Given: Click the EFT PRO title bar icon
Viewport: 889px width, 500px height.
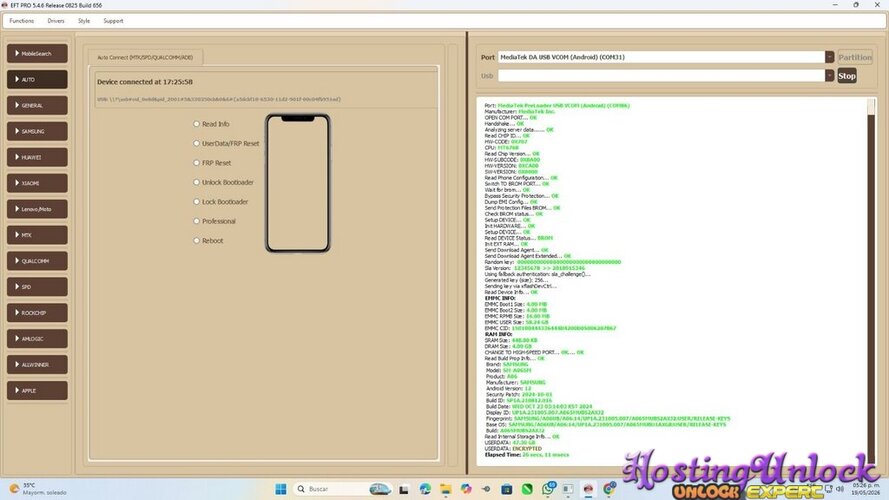Looking at the screenshot, I should (x=5, y=5).
